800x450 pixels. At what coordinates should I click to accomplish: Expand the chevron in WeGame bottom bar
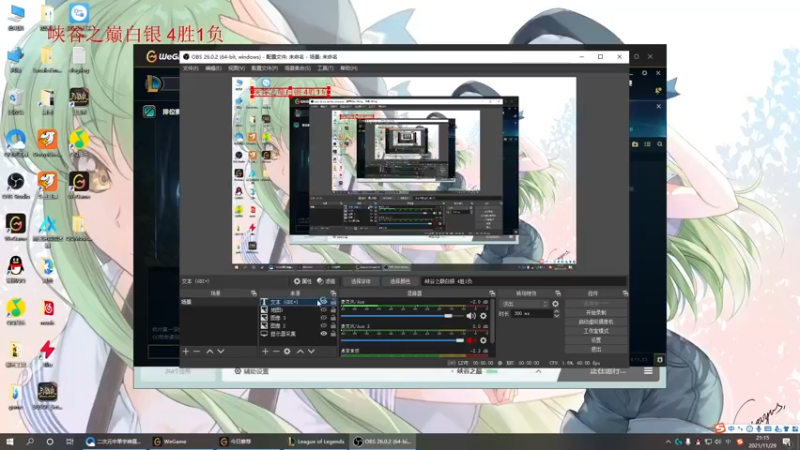[538, 371]
